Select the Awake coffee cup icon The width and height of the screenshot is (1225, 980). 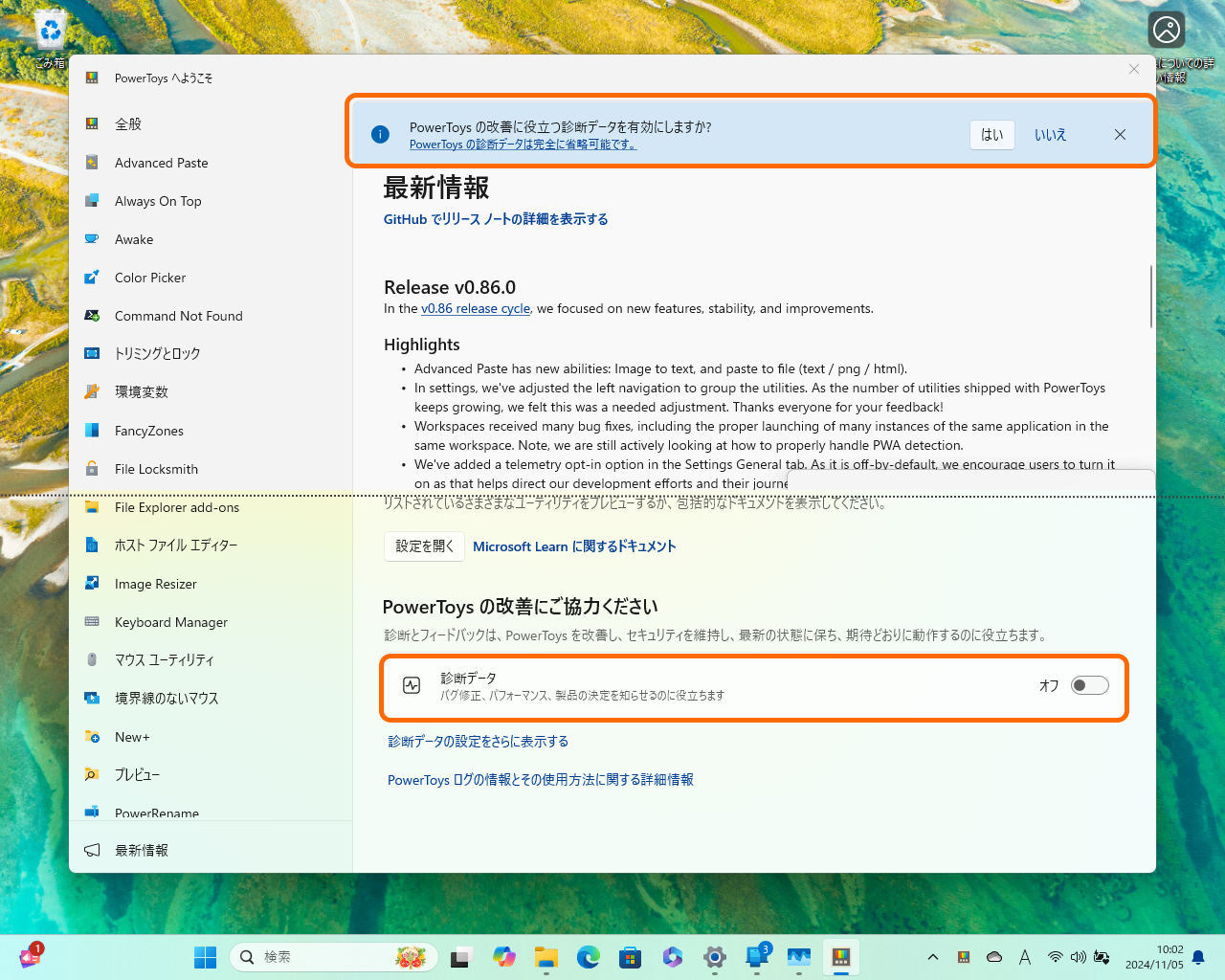pos(92,239)
